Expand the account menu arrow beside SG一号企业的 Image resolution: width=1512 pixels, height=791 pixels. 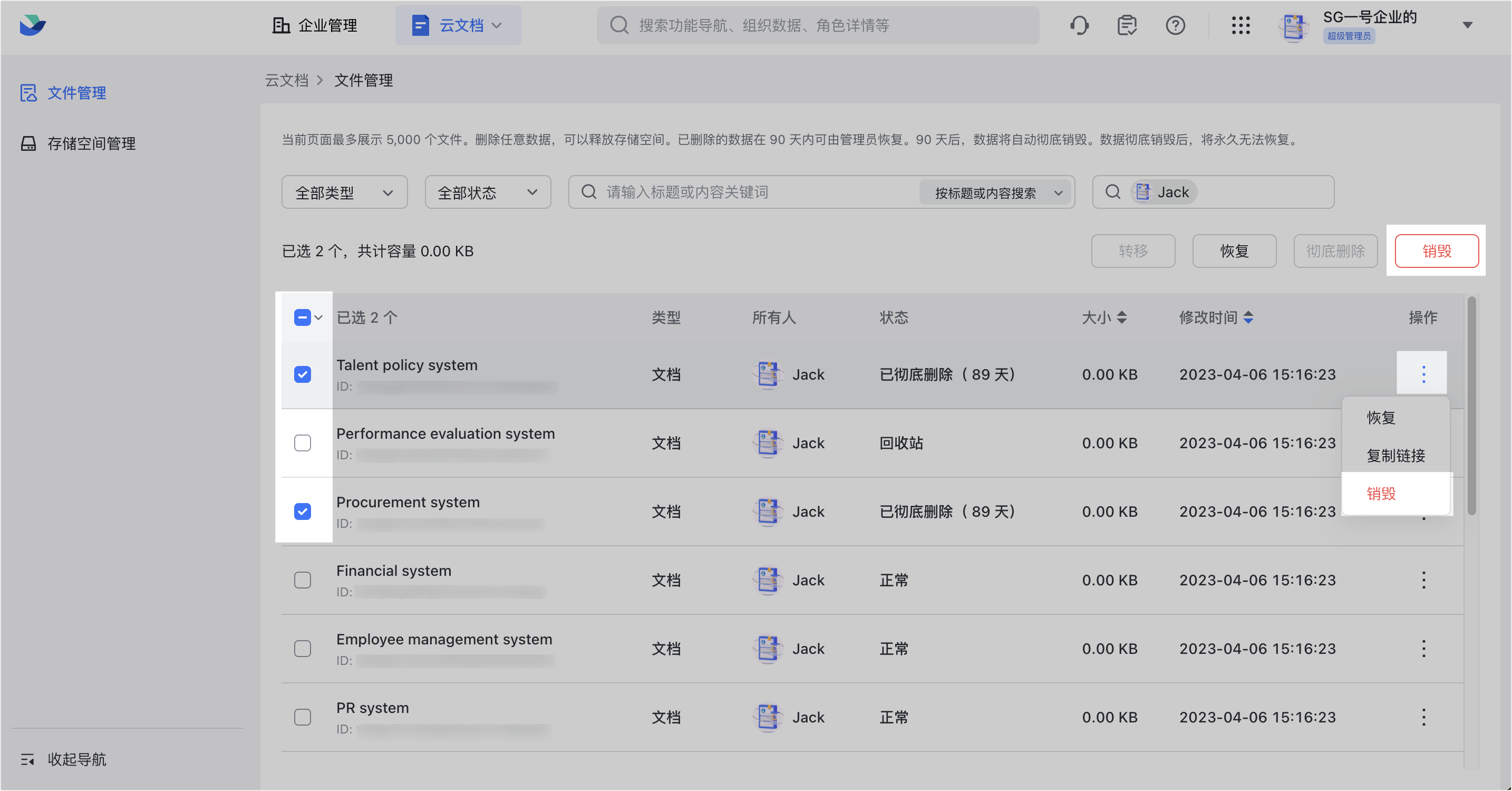1467,25
